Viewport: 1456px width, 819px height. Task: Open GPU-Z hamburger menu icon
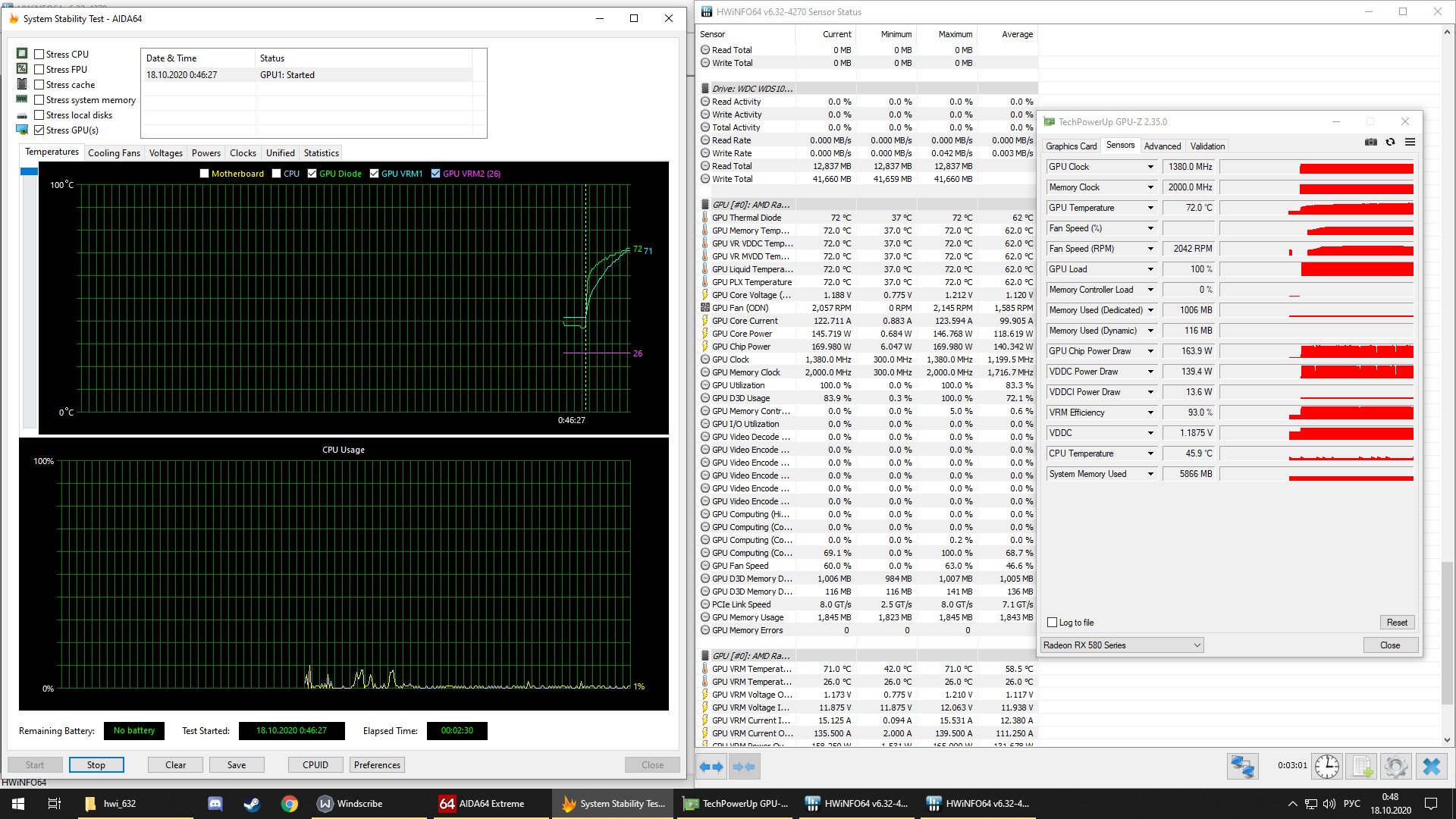(1410, 142)
